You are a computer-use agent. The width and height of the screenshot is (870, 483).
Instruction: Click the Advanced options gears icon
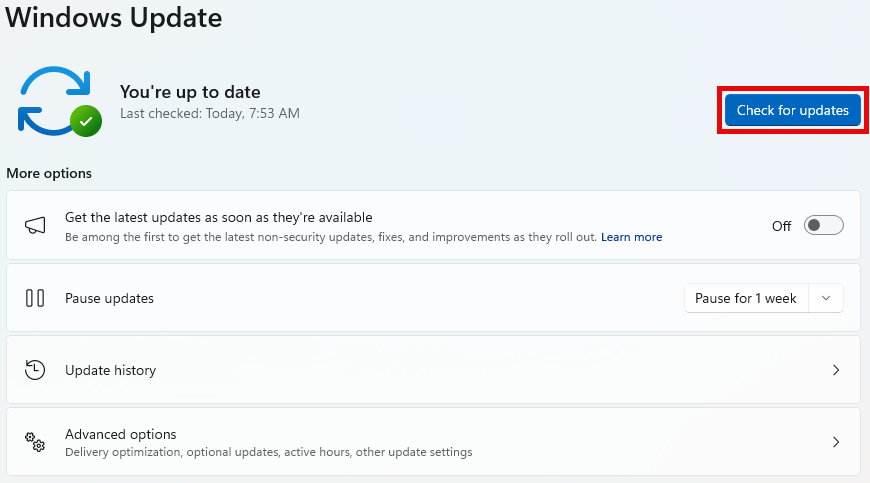35,442
